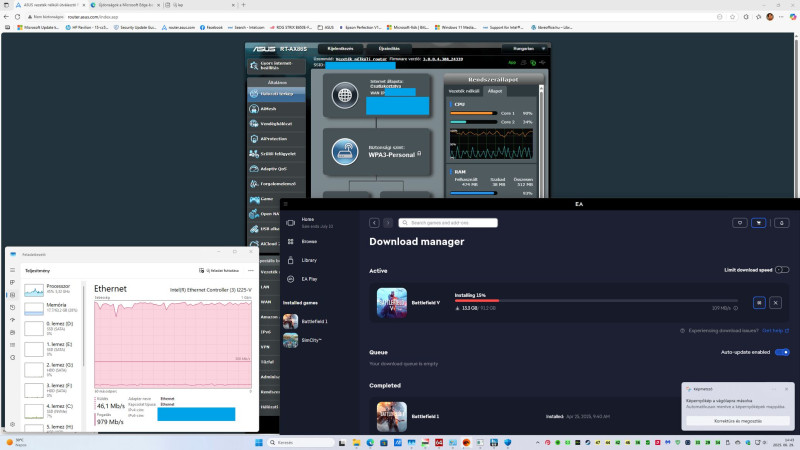Open Task Manager processes icon
The height and width of the screenshot is (450, 800).
point(13,282)
